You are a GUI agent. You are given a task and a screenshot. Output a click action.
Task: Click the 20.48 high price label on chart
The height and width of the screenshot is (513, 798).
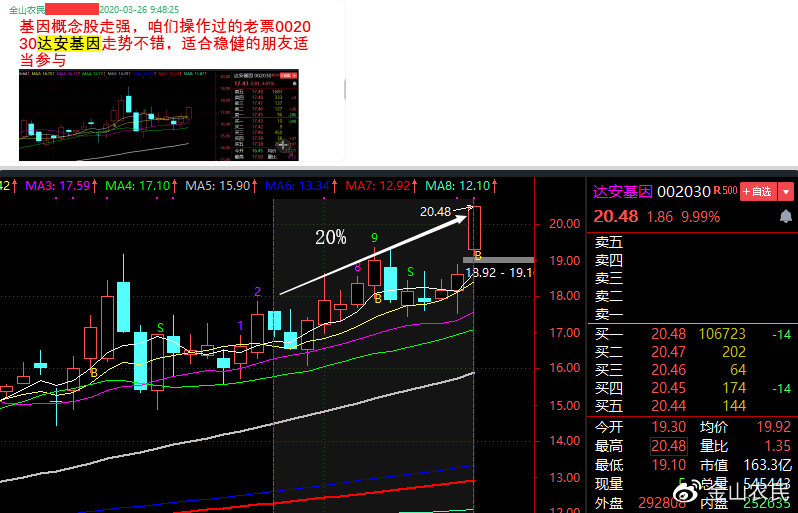(x=436, y=211)
